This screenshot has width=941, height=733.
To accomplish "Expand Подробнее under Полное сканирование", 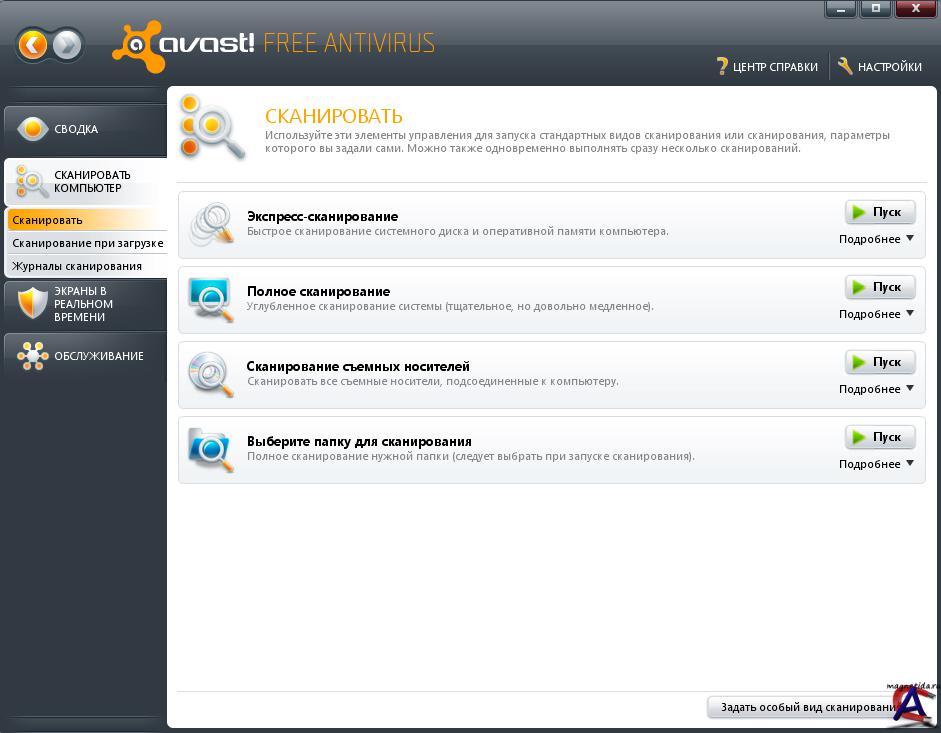I will click(x=876, y=314).
